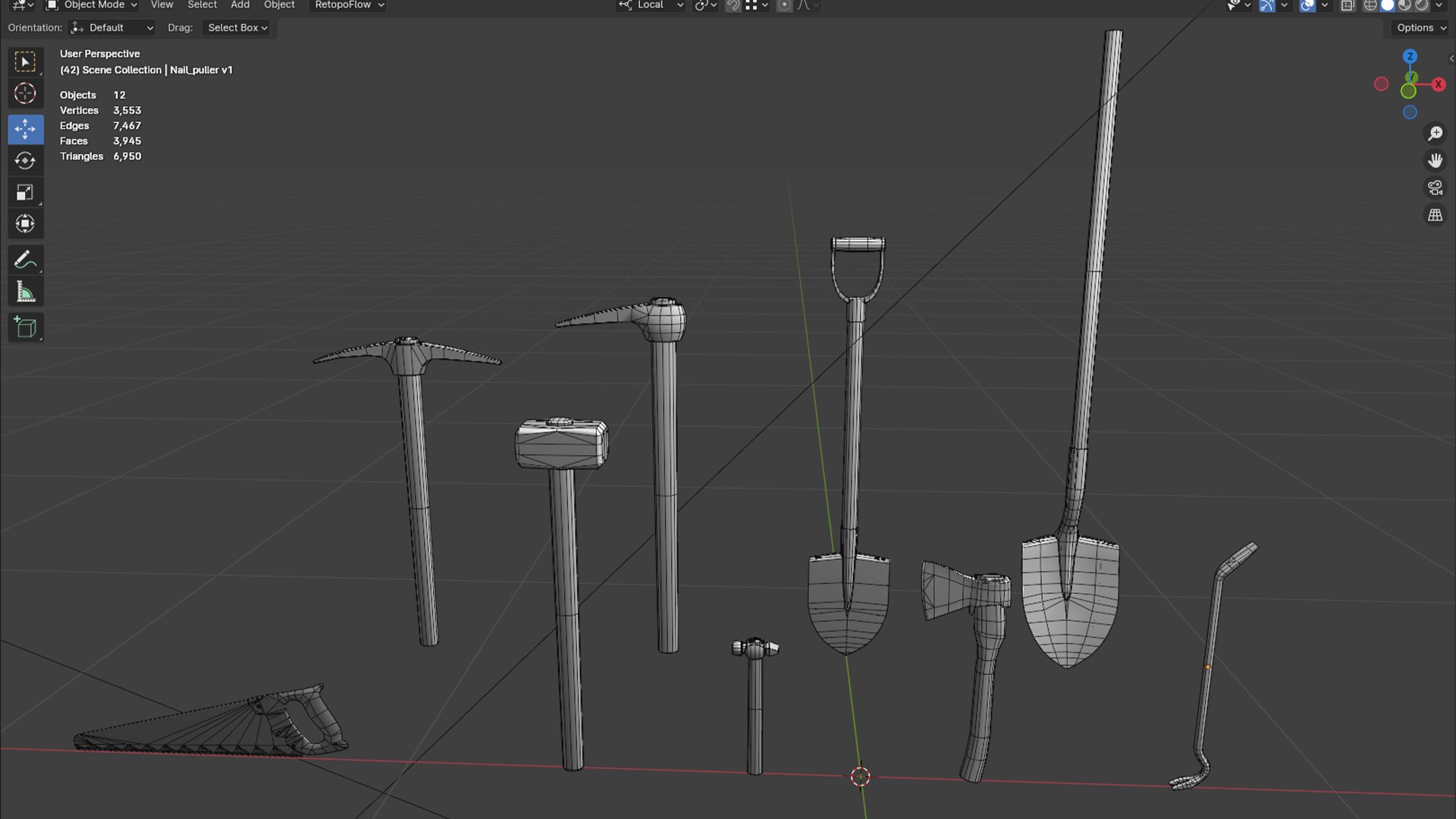Screen dimensions: 1456x819
Task: Open gizmo settings dropdown arrow
Action: [1285, 5]
